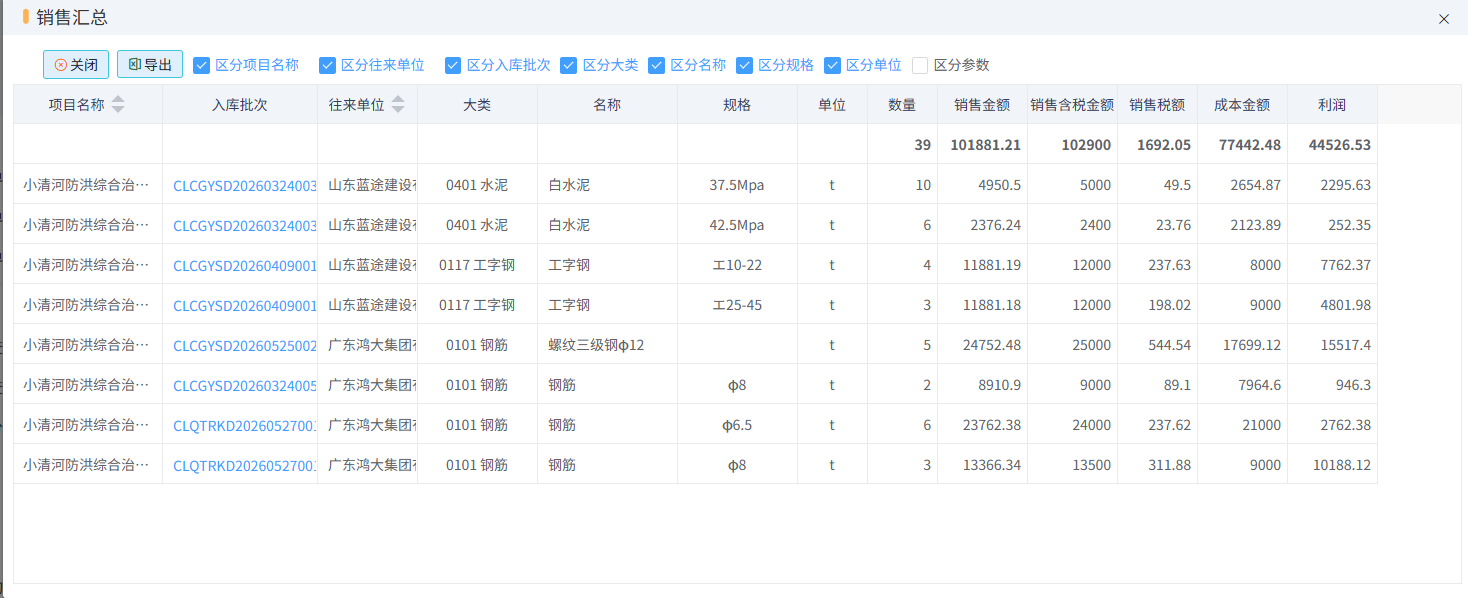Export the summary with the 导出 button
Image resolution: width=1468 pixels, height=598 pixels.
[150, 65]
